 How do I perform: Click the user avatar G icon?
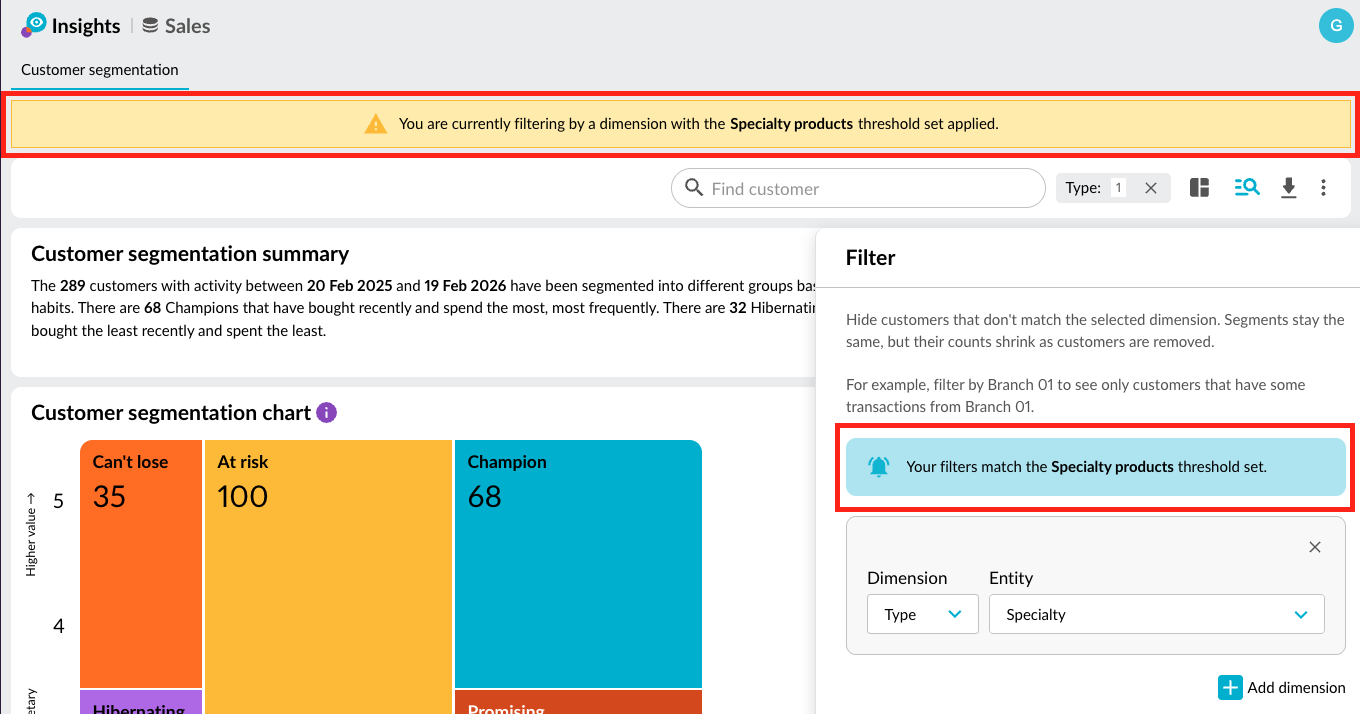point(1336,26)
